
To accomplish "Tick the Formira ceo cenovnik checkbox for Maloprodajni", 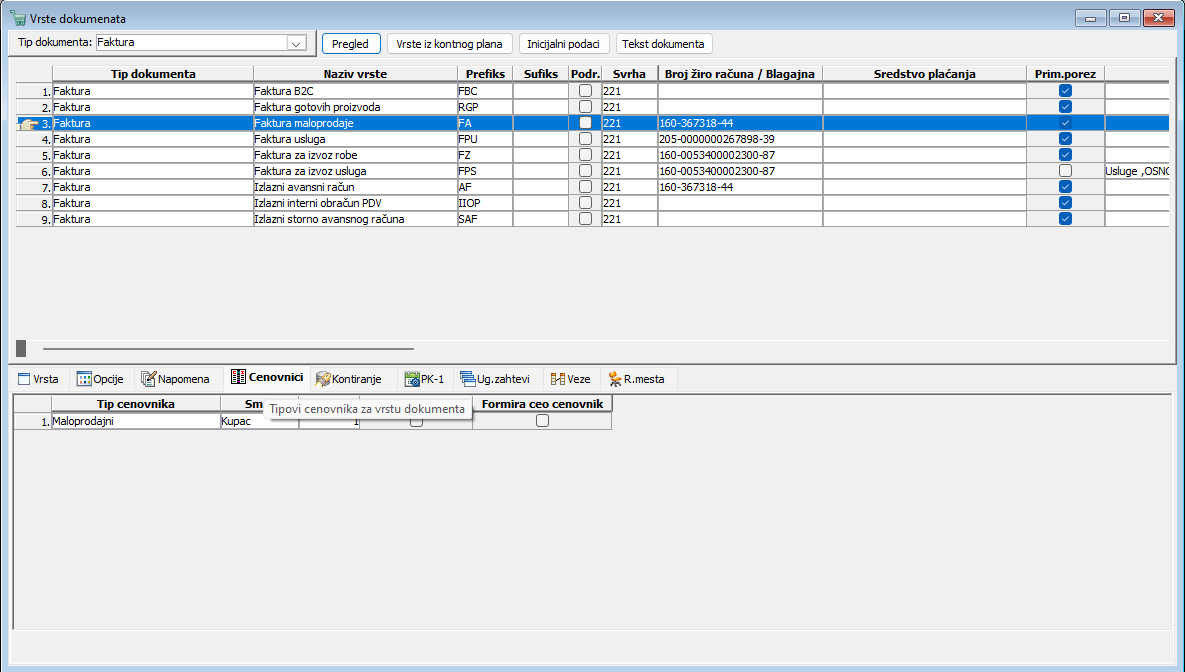I will [543, 421].
